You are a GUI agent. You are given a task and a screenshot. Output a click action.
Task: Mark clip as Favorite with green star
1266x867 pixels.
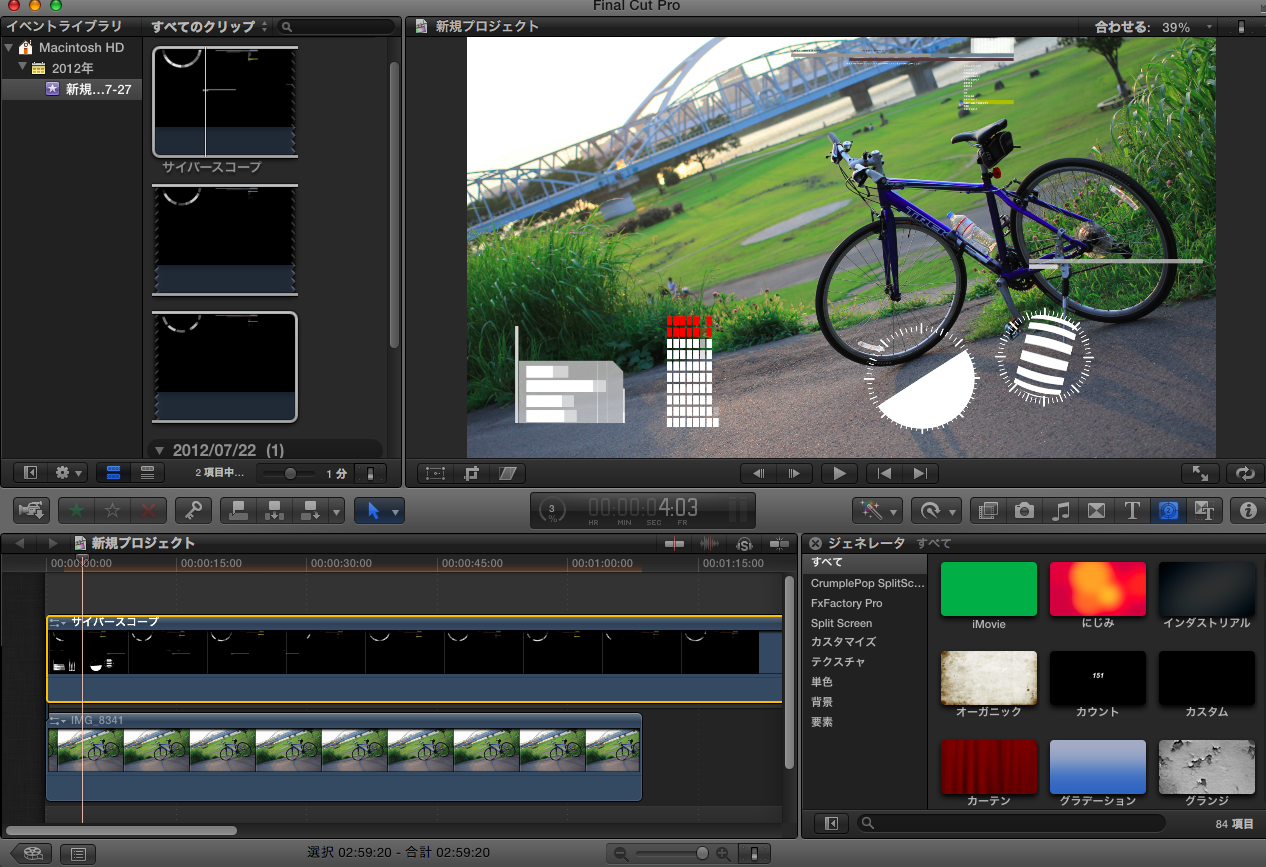coord(76,510)
